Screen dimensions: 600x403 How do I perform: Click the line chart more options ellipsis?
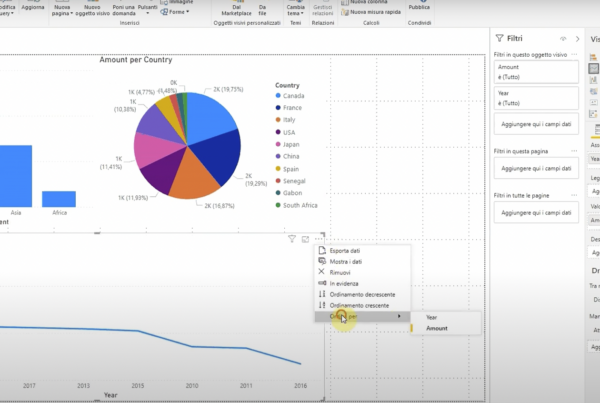point(318,239)
